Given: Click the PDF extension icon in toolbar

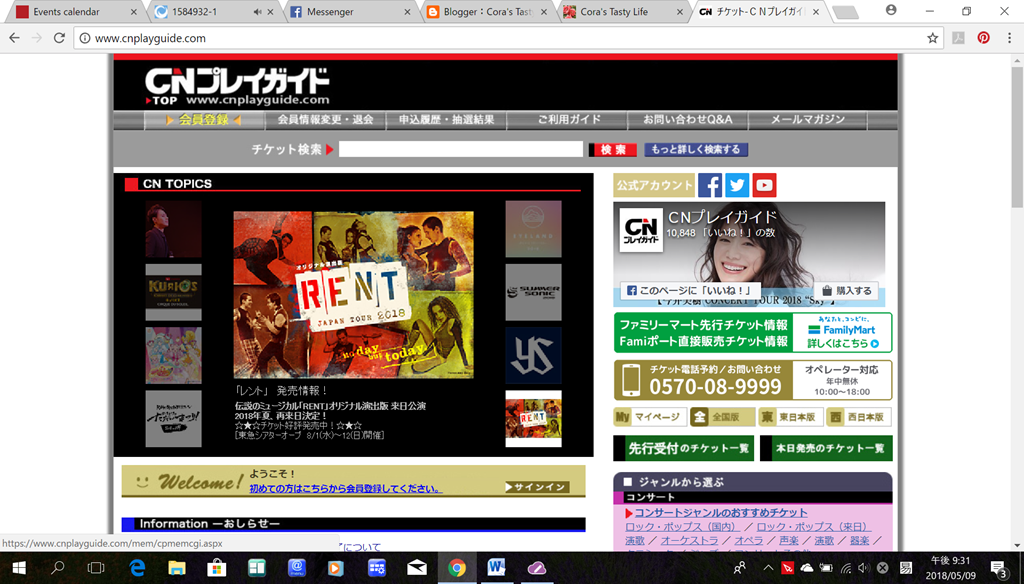Looking at the screenshot, I should point(958,38).
